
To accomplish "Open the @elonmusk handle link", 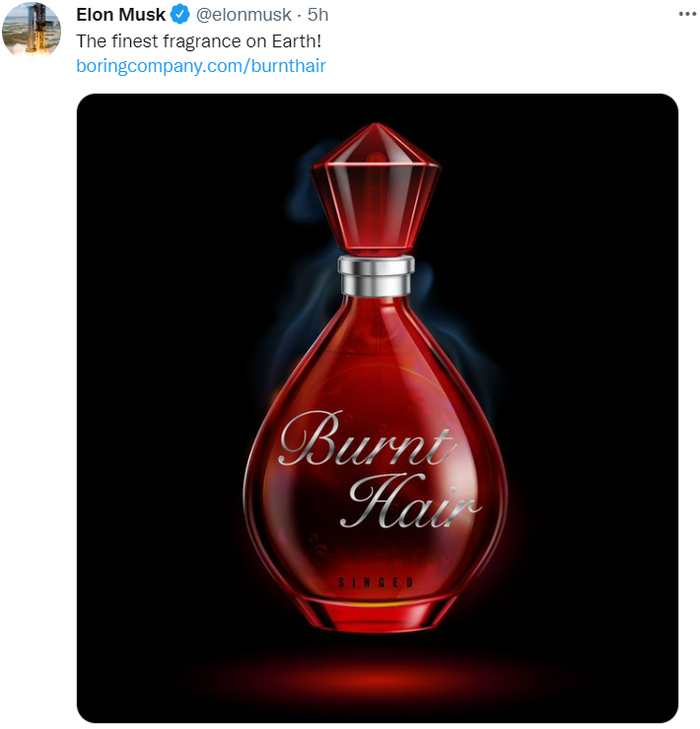I will [x=244, y=15].
